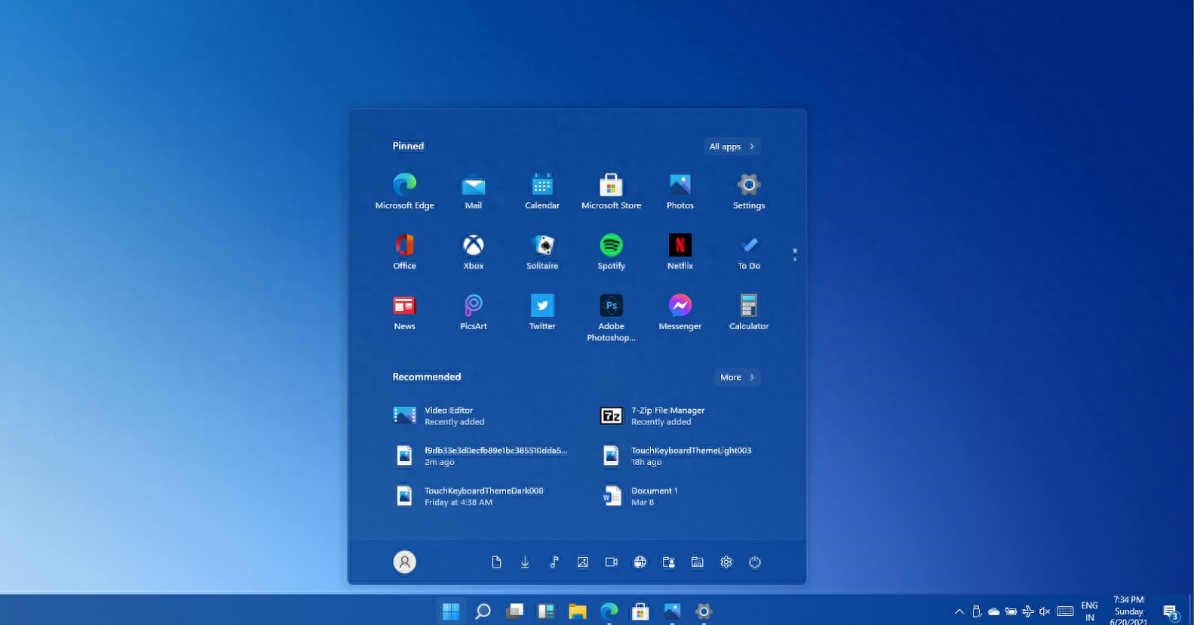Screen dimensions: 1194x625
Task: Open the 7-Zip File Manager recommendation
Action: click(x=667, y=415)
